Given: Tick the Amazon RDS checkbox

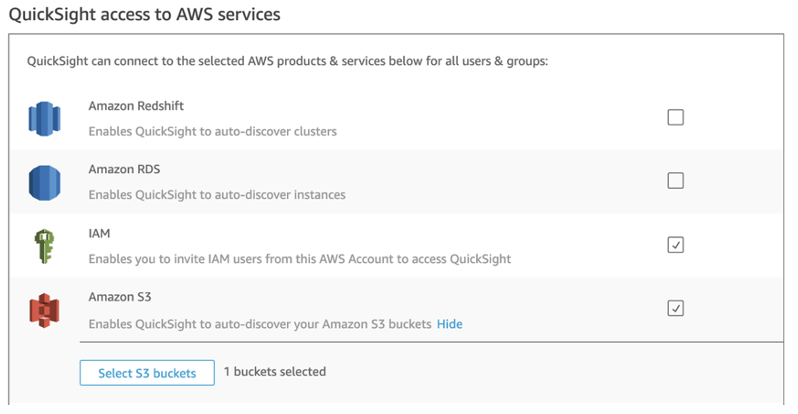Looking at the screenshot, I should point(675,181).
